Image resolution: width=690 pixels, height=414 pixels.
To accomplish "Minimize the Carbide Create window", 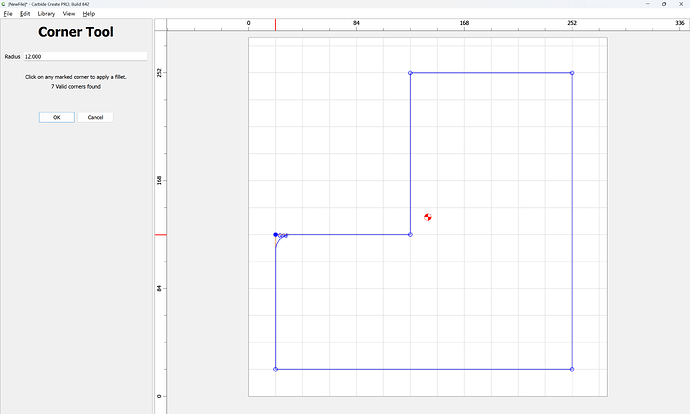I will coord(648,4).
